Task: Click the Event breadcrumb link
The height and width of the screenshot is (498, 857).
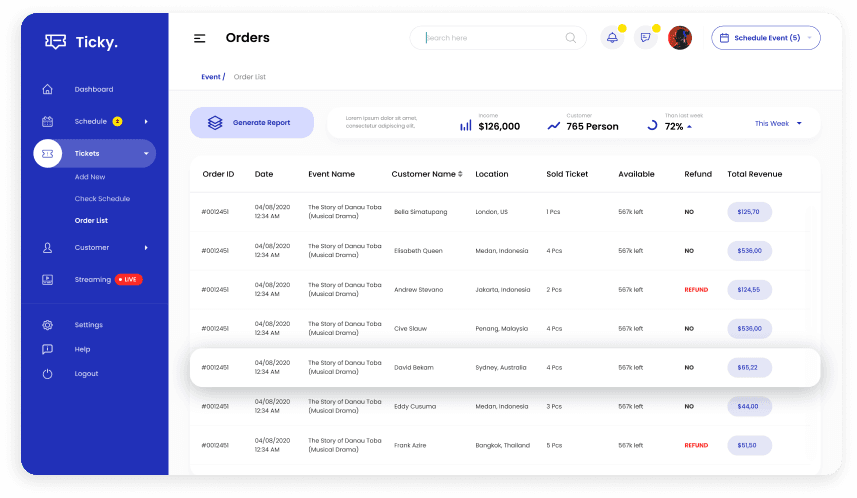Action: (x=211, y=77)
